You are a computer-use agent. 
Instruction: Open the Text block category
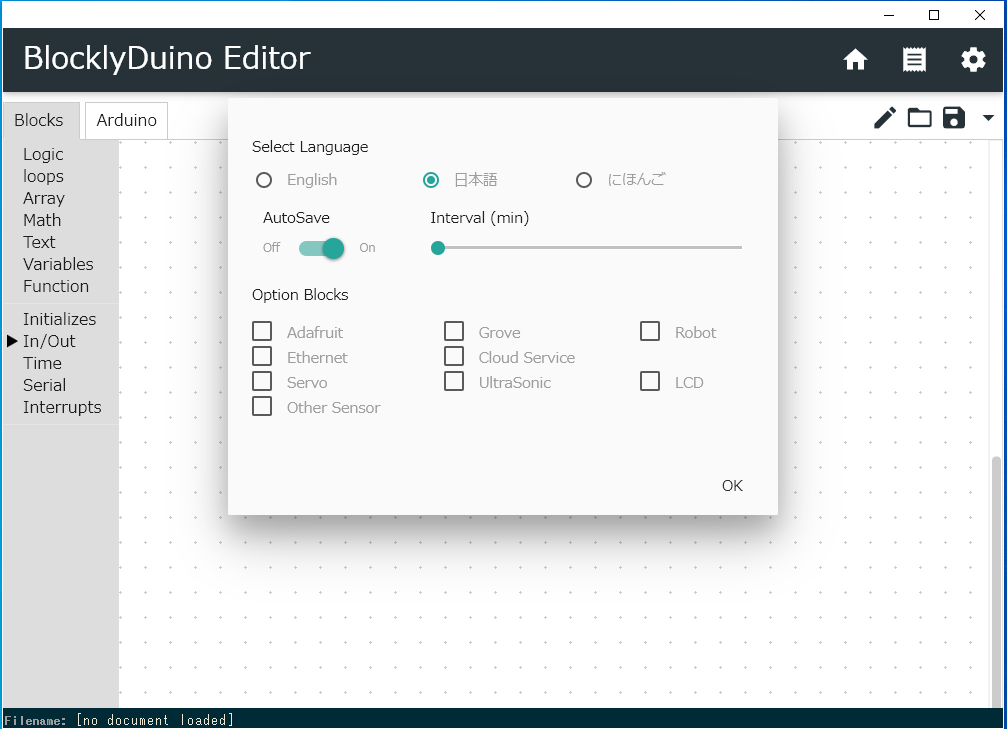[x=39, y=242]
